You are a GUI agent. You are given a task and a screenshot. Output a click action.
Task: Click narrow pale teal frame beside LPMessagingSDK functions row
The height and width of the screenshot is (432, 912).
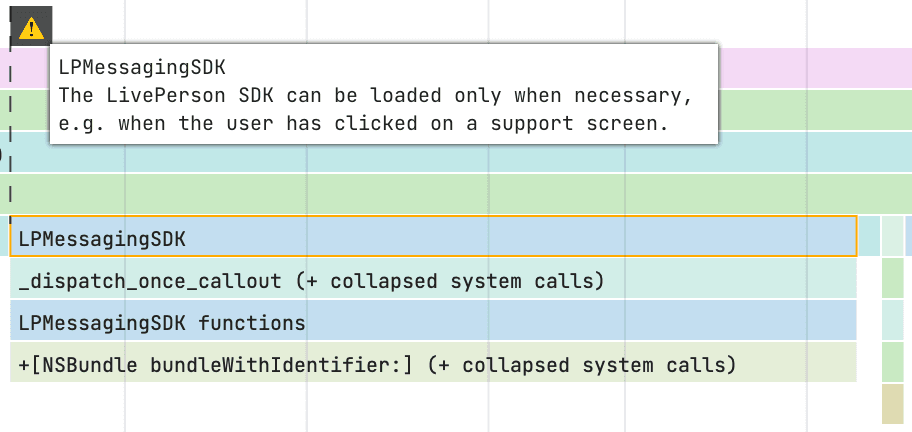[x=892, y=321]
